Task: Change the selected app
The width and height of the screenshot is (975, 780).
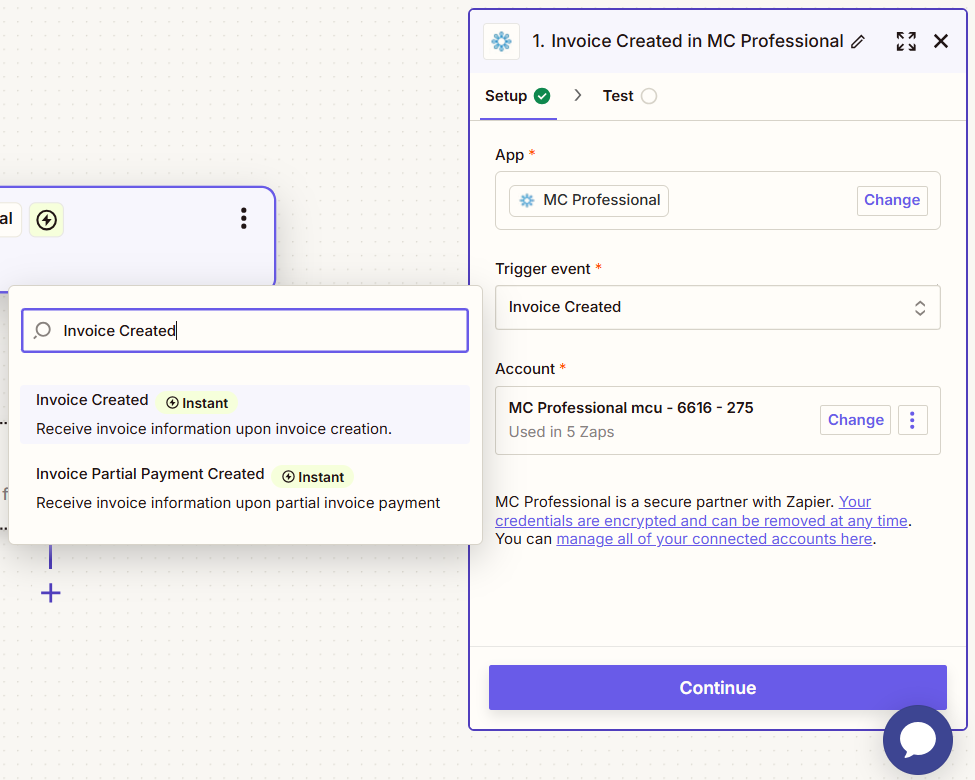Action: point(892,200)
